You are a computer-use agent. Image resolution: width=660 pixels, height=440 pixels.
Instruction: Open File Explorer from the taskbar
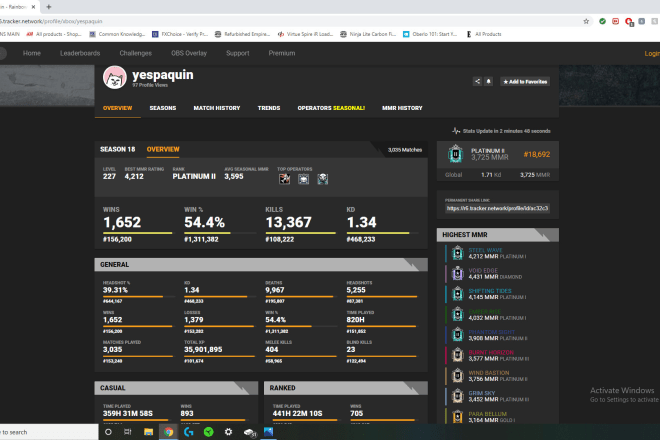148,432
